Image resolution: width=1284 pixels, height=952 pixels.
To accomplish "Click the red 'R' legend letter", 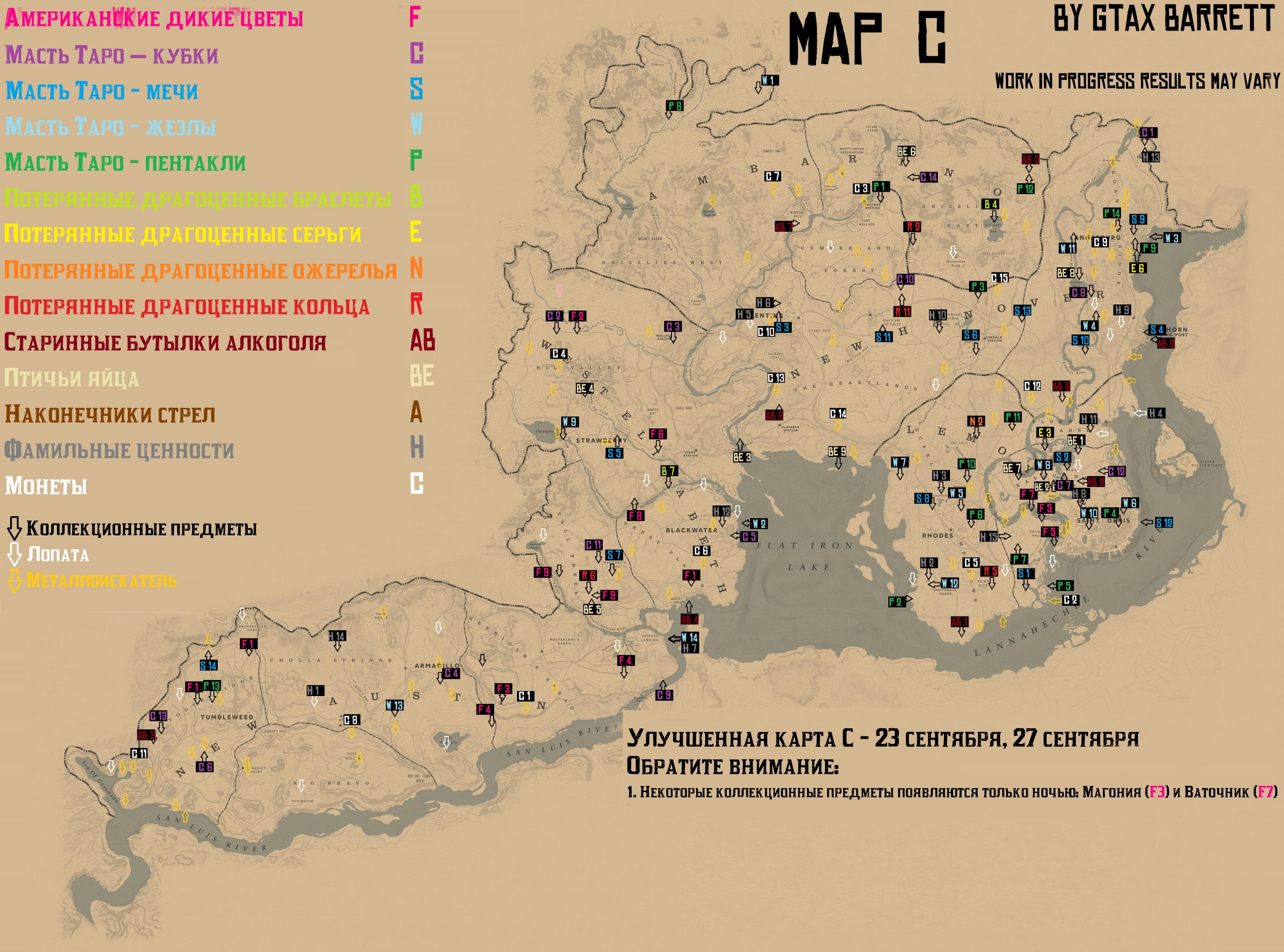I will pyautogui.click(x=416, y=304).
